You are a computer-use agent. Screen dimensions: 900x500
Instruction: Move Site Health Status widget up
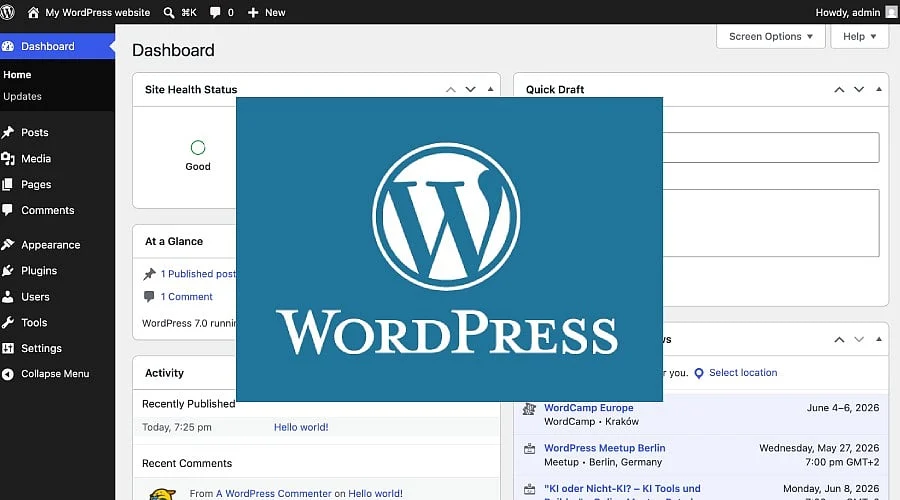click(451, 90)
